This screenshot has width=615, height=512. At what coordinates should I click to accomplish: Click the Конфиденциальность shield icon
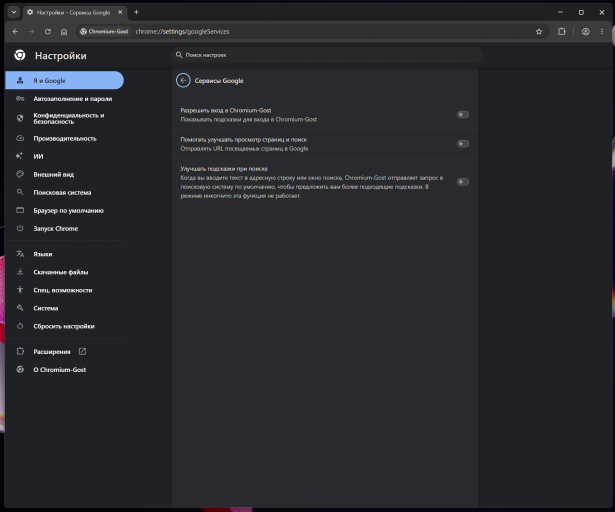coord(20,118)
